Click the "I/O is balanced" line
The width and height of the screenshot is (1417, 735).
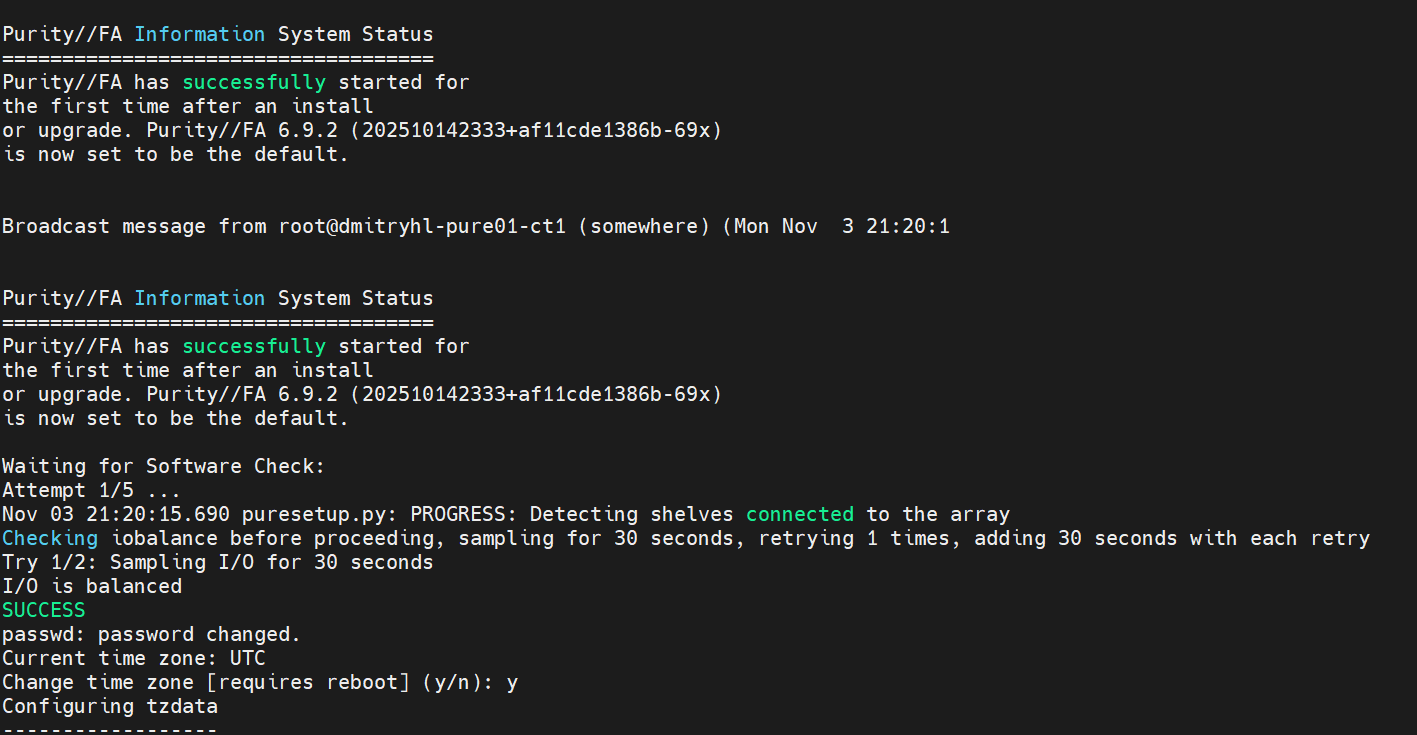point(92,586)
